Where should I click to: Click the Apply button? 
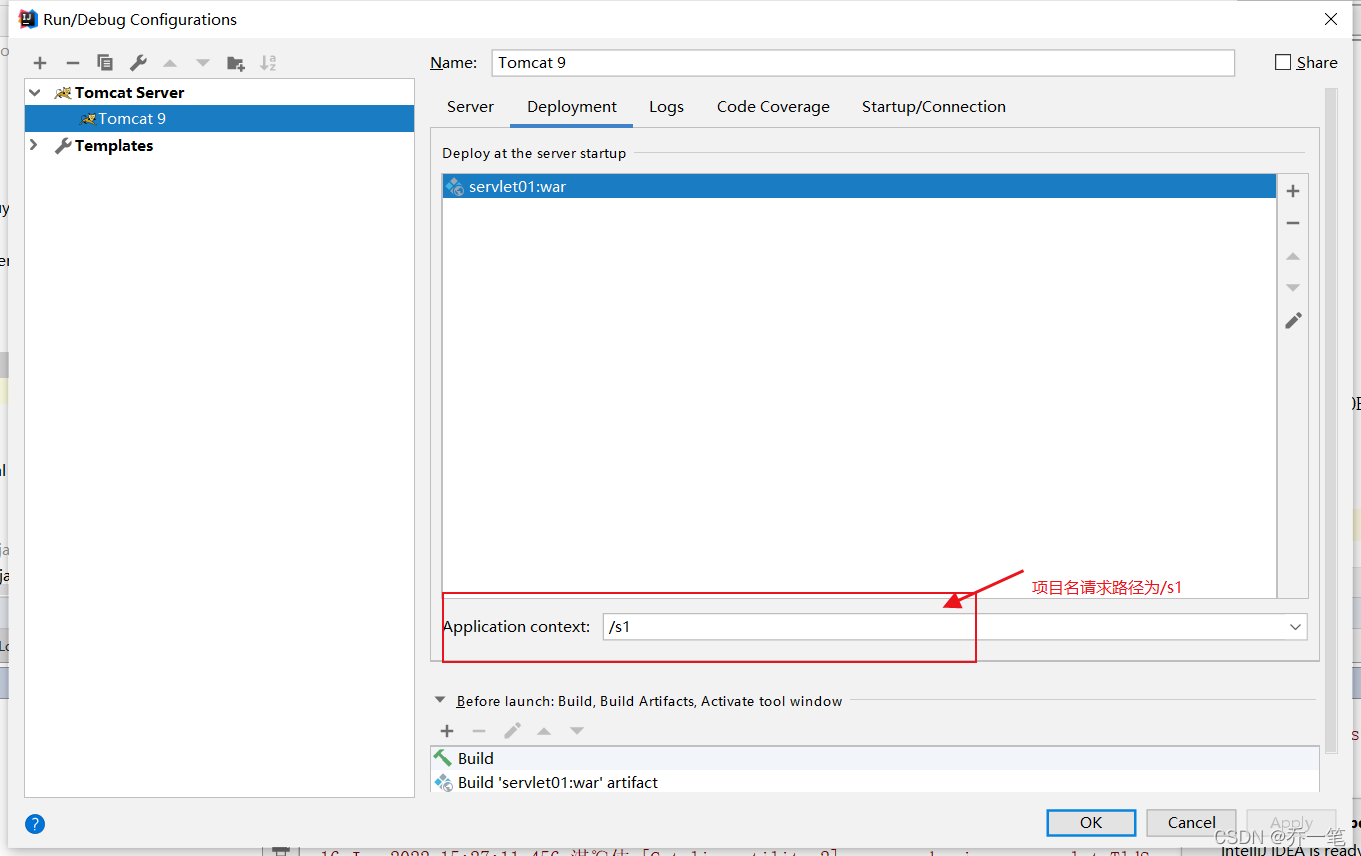[x=1291, y=822]
